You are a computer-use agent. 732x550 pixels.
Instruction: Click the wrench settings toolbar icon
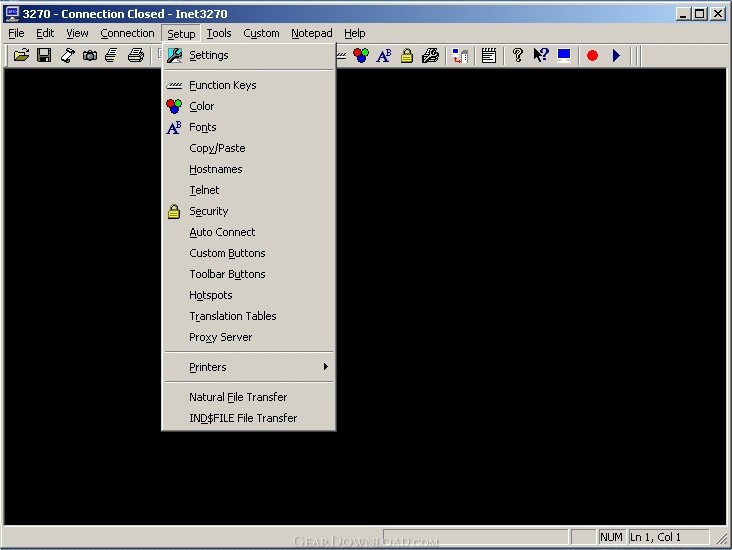tap(430, 56)
